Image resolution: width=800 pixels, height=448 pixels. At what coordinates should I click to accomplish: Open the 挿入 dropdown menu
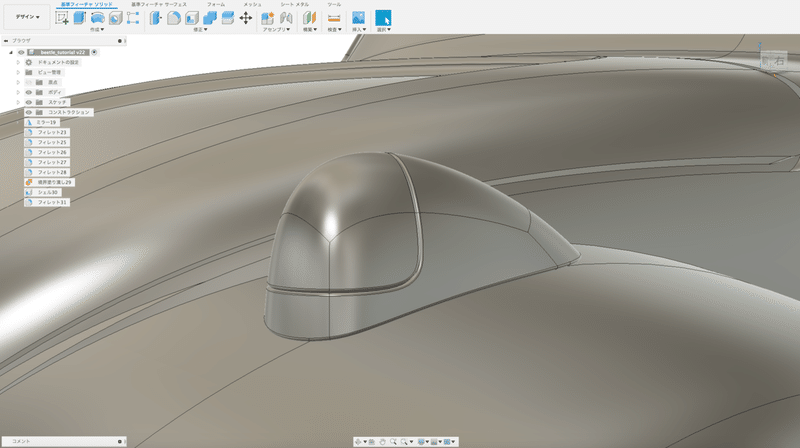359,30
